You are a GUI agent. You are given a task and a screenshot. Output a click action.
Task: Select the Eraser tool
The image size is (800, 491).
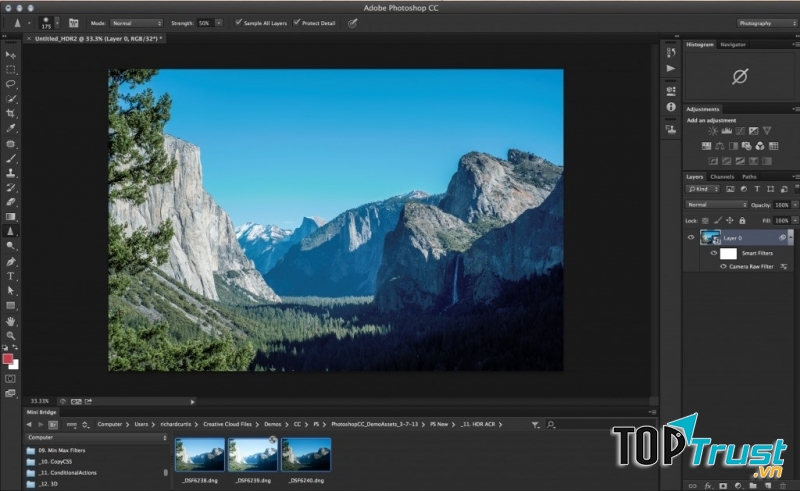(10, 202)
